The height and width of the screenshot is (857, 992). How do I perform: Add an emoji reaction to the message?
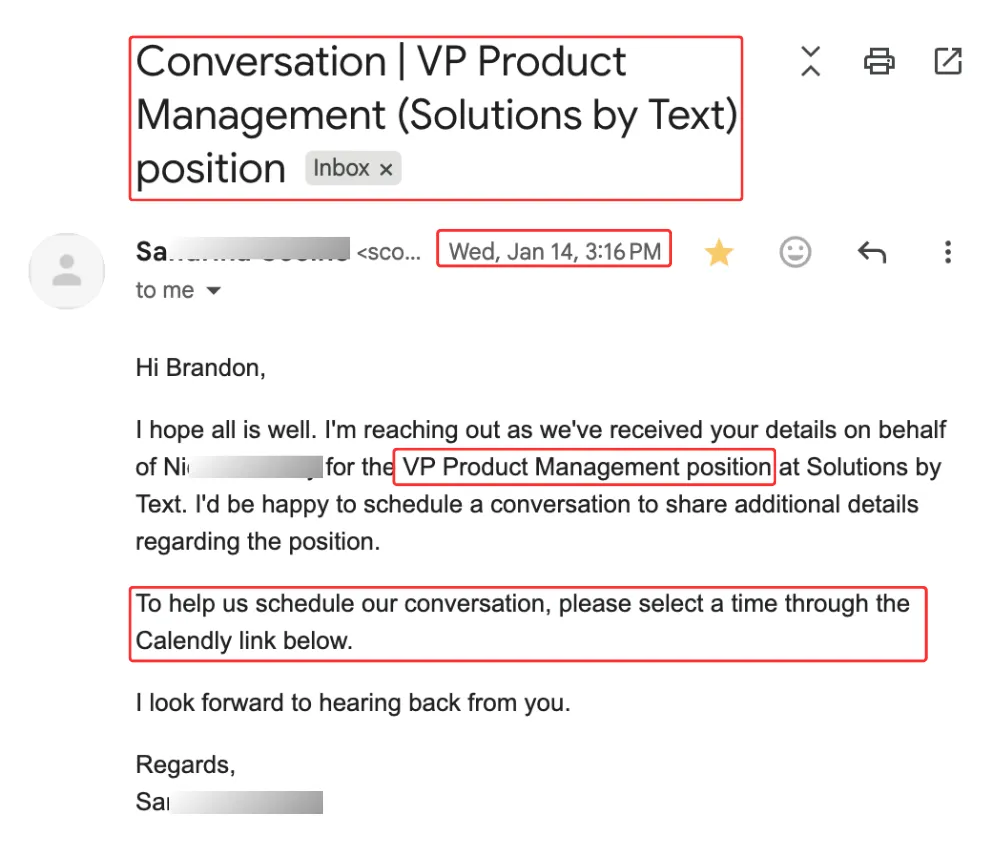(x=795, y=253)
